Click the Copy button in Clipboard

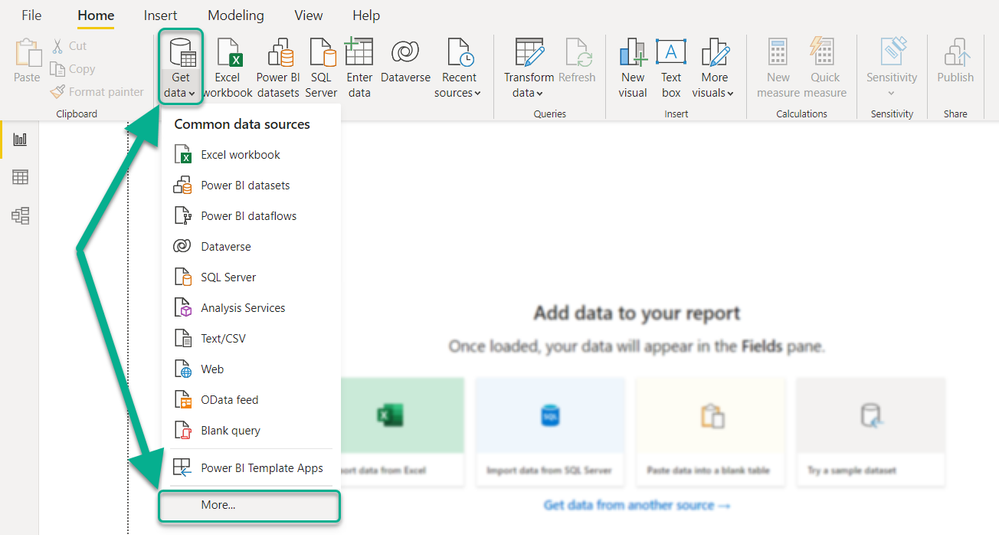coord(73,69)
